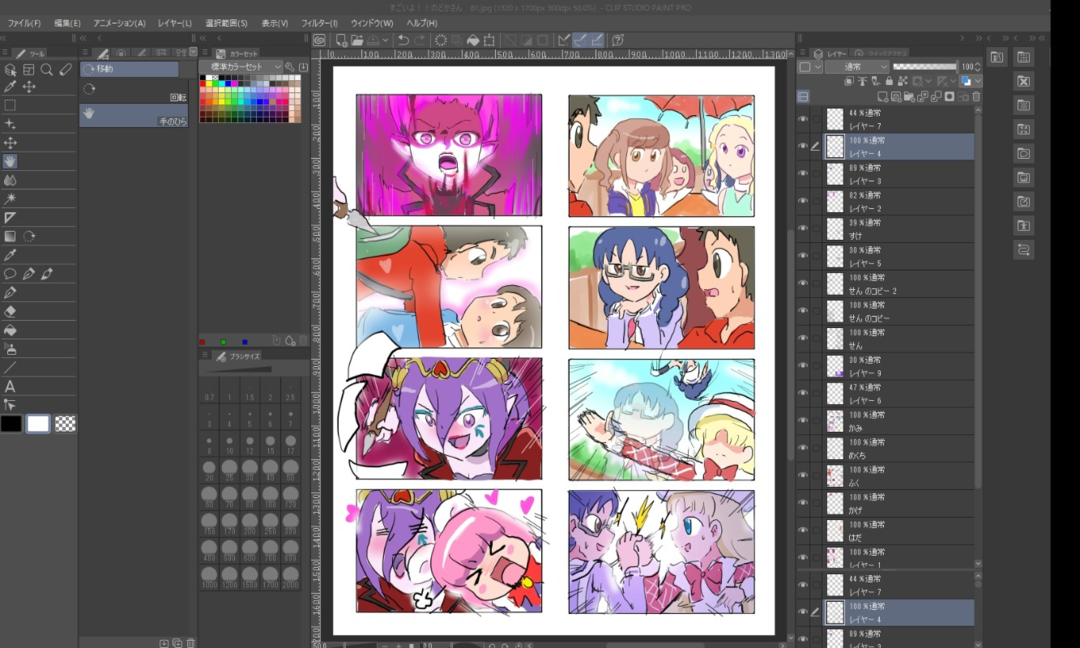Choose the Eraser tool
Image resolution: width=1080 pixels, height=648 pixels.
[10, 311]
